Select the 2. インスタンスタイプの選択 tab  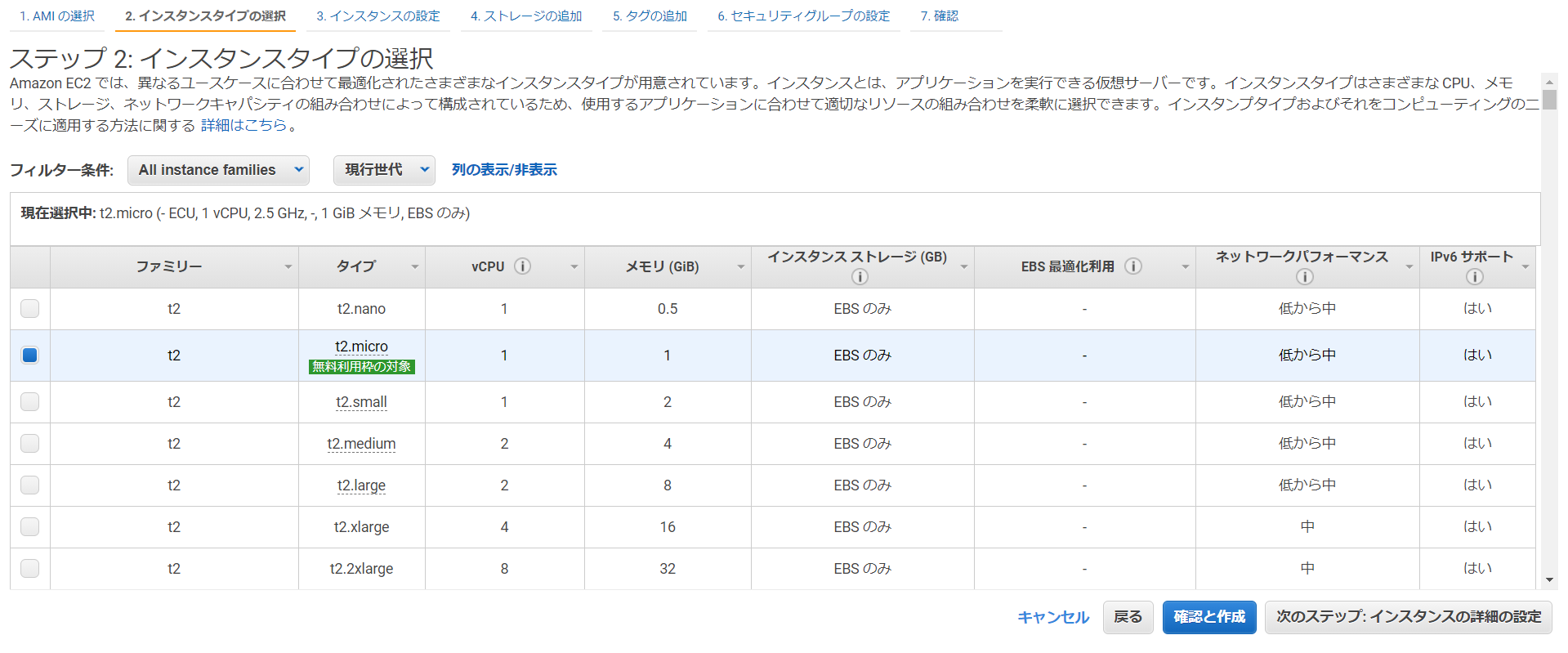pos(205,16)
